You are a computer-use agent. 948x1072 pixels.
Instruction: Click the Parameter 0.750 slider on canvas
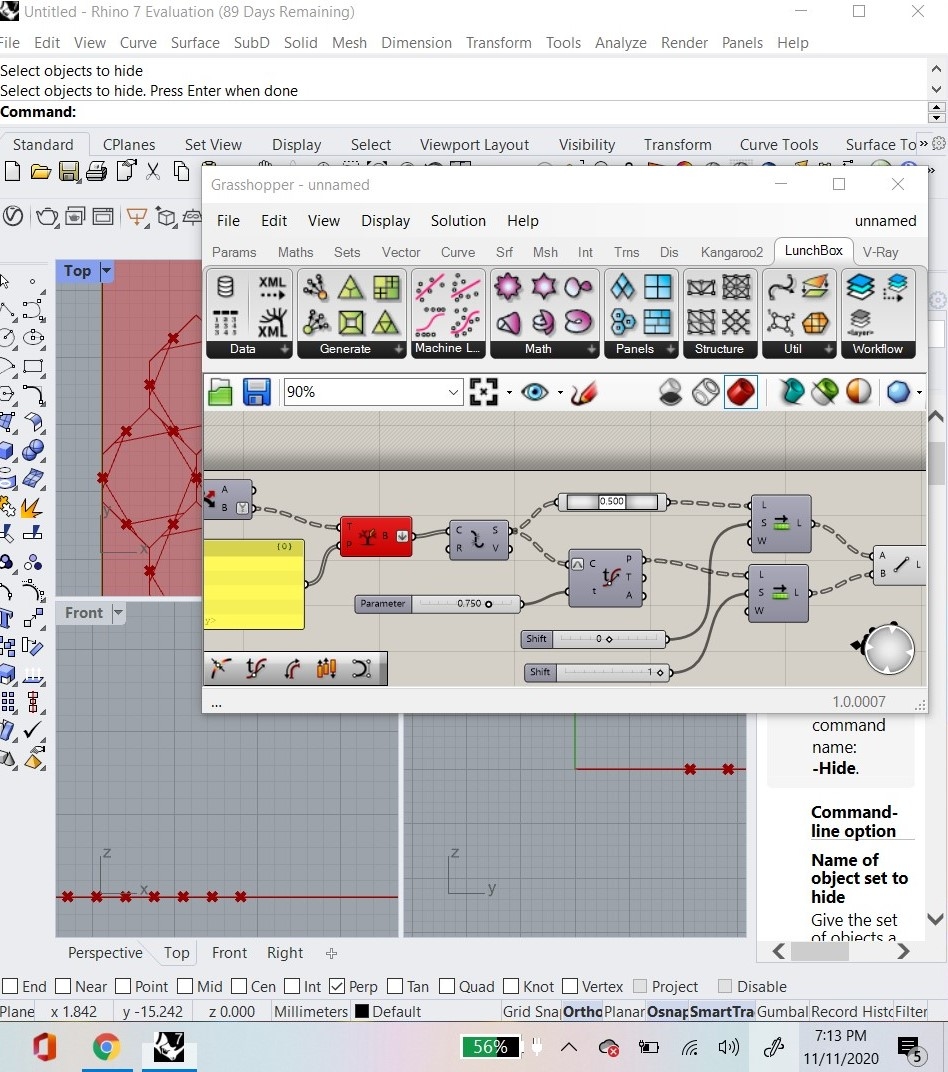coord(439,604)
